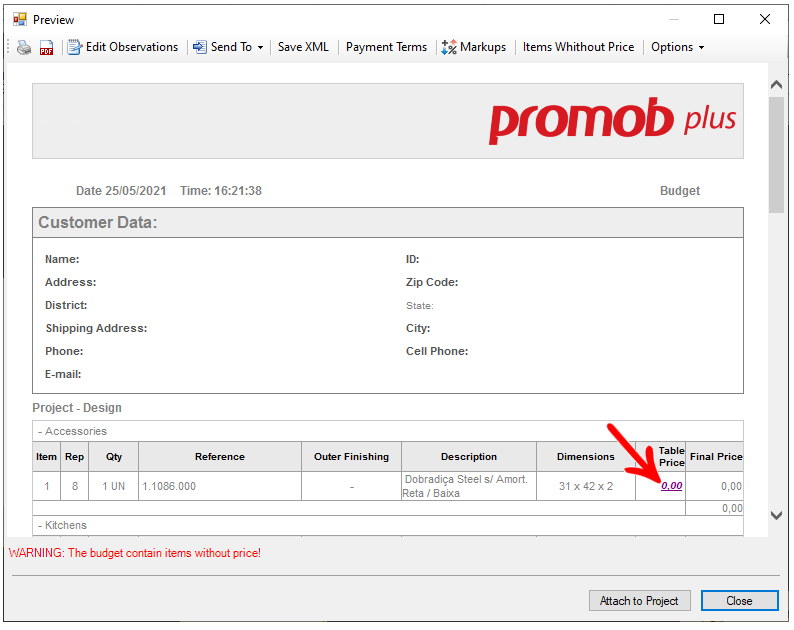Click the Table Price column header

pos(661,457)
